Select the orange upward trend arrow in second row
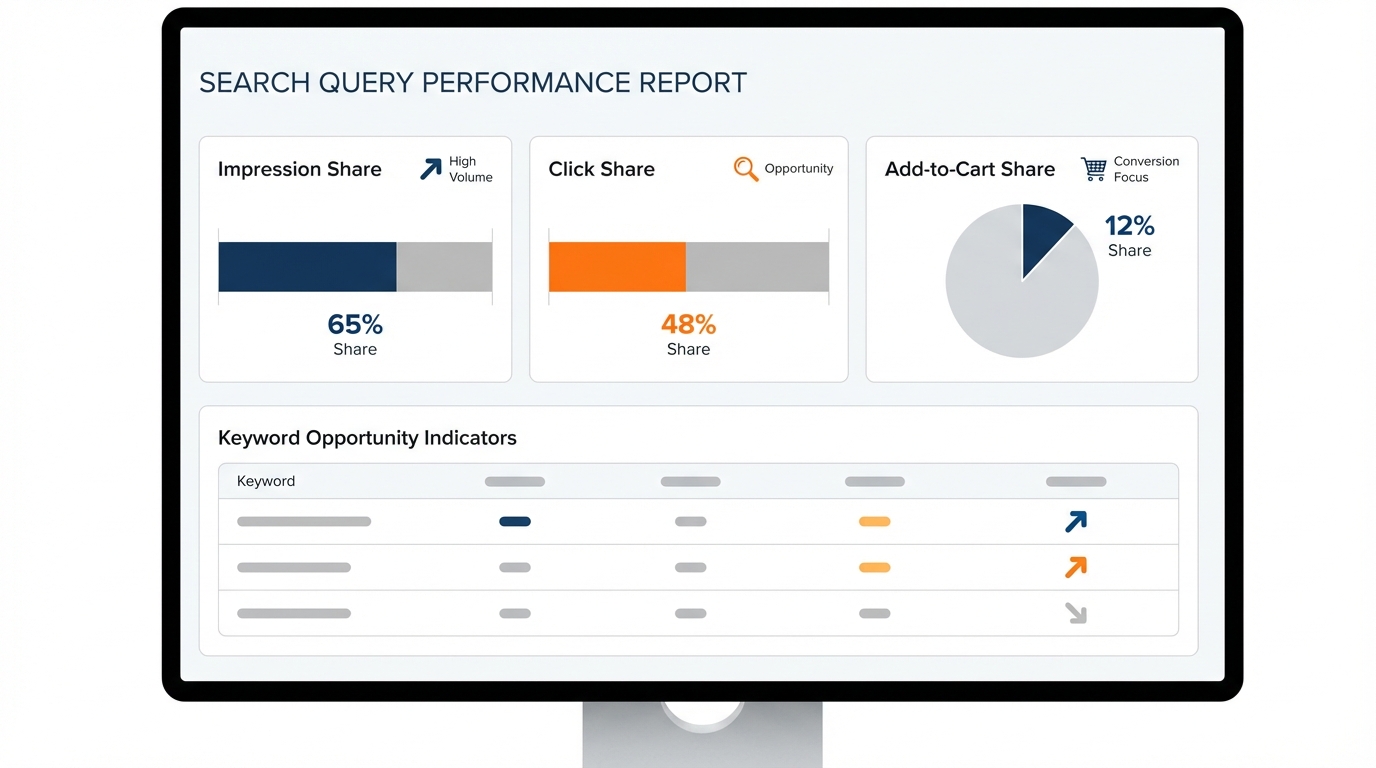 coord(1075,567)
